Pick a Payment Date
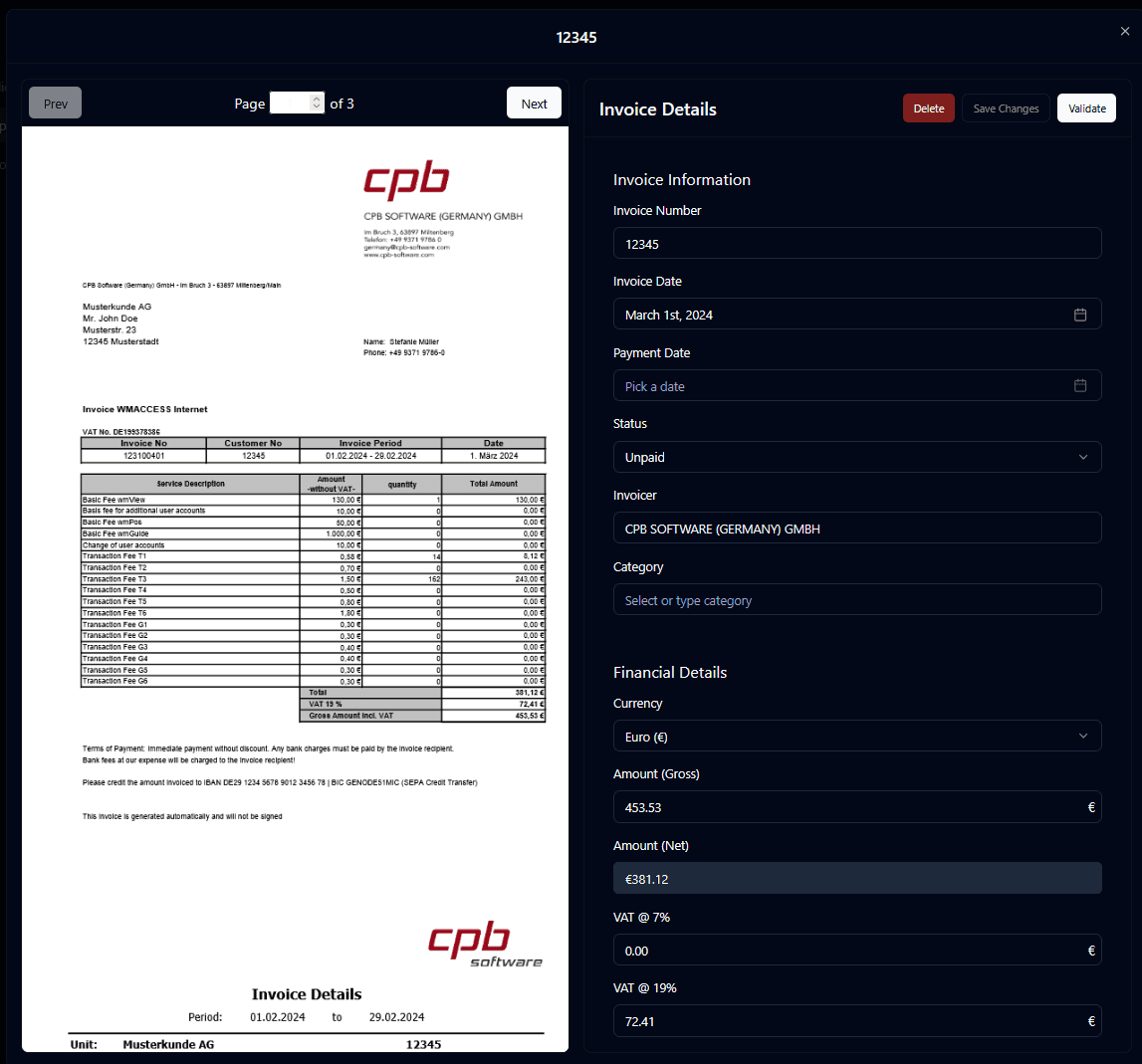1142x1064 pixels. pos(857,386)
